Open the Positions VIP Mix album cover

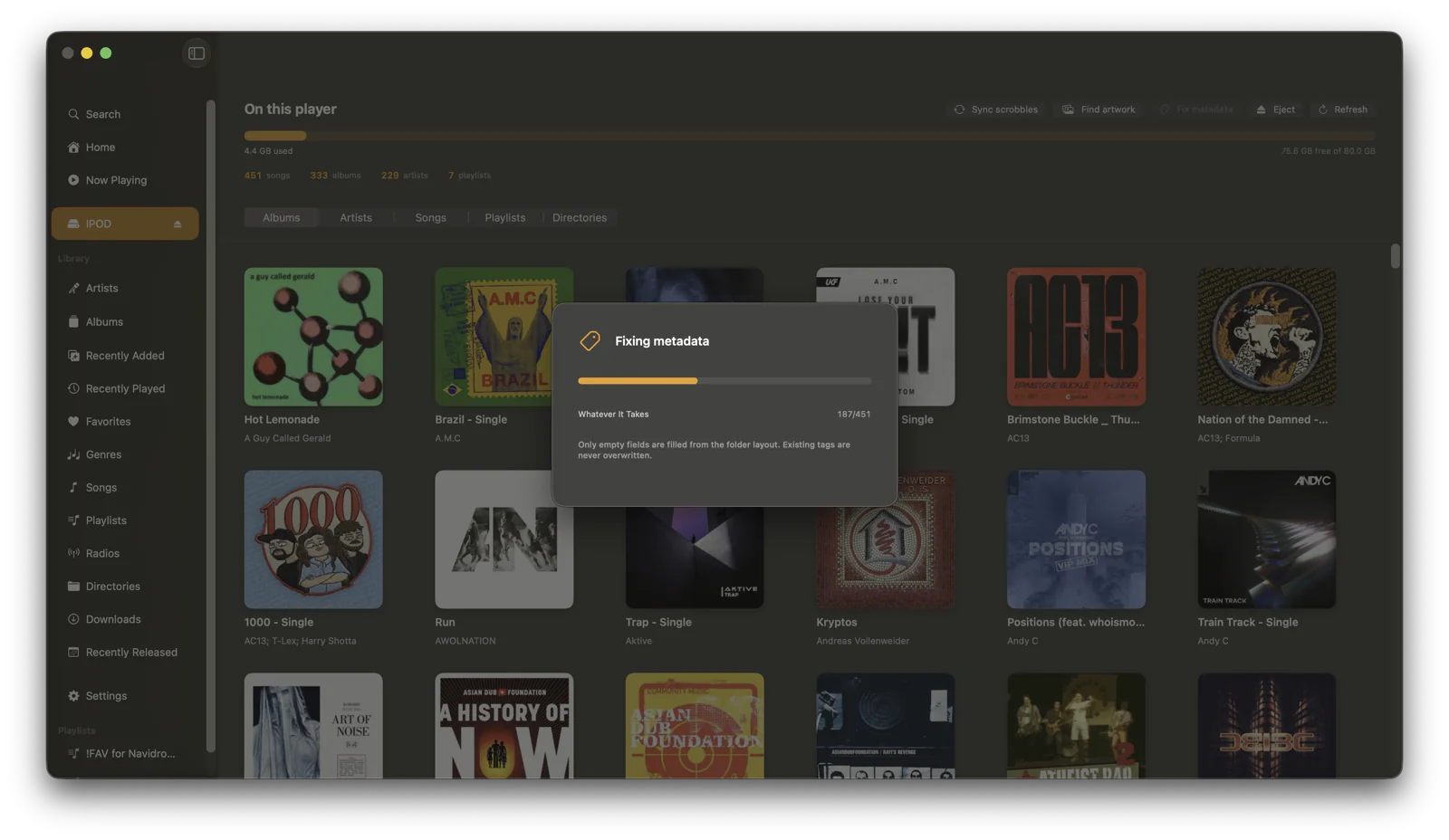point(1076,539)
